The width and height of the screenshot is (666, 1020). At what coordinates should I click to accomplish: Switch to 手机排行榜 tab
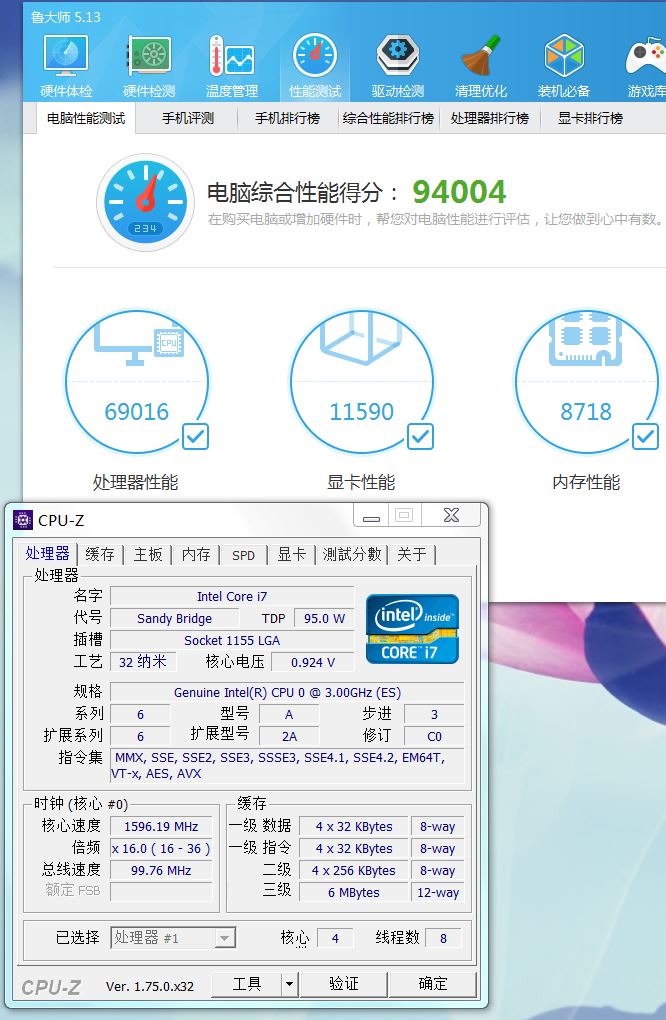click(x=287, y=118)
